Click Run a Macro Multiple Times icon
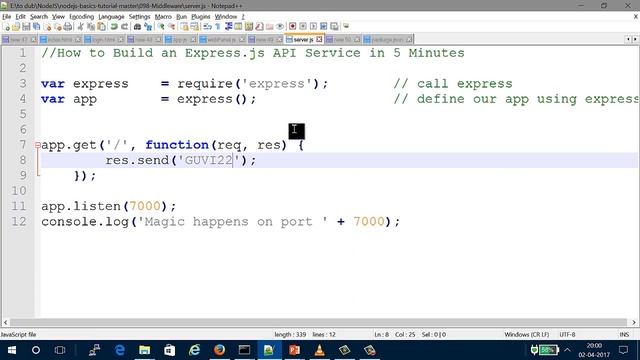 click(324, 27)
